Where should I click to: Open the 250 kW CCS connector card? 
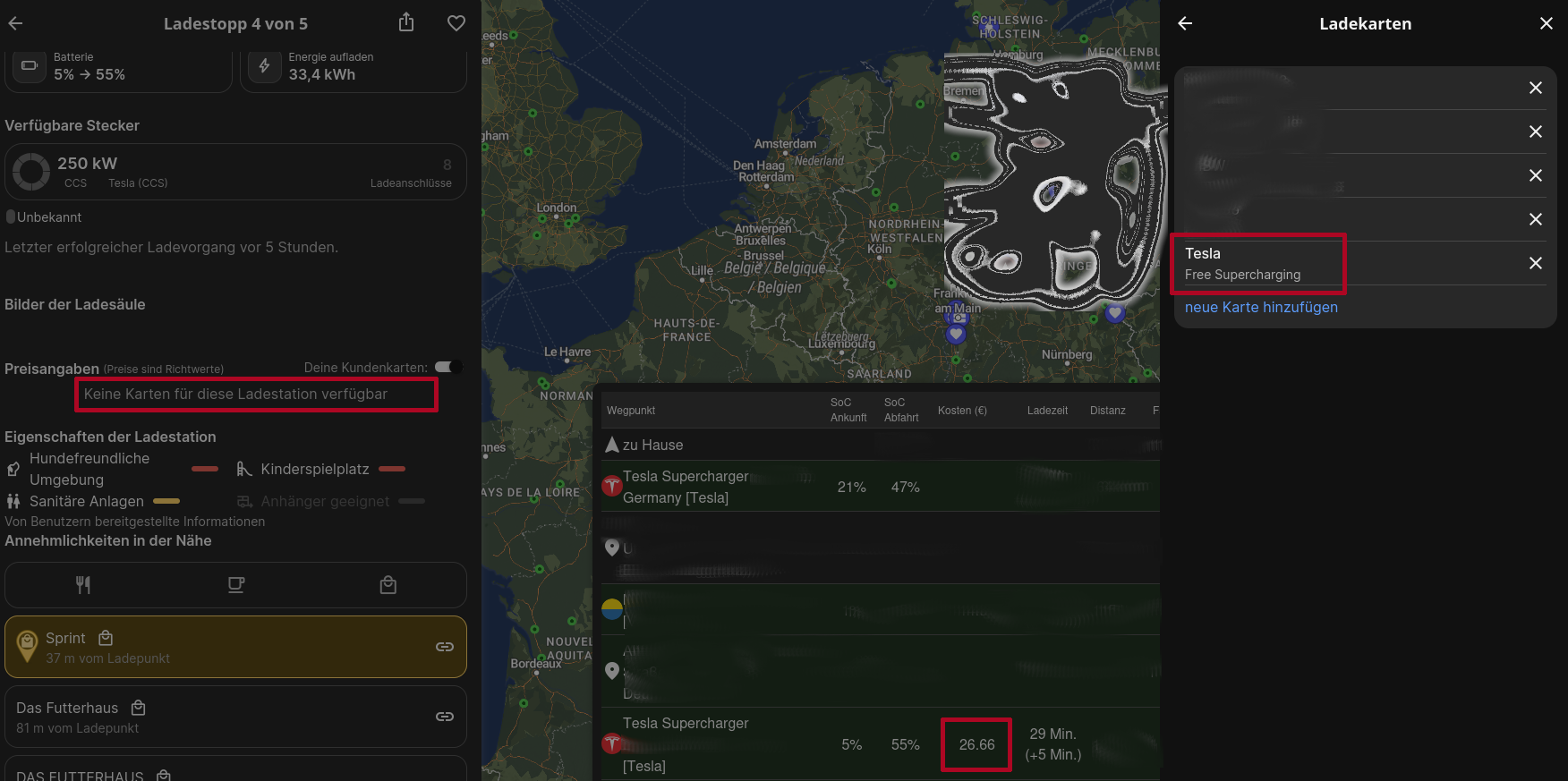point(235,172)
